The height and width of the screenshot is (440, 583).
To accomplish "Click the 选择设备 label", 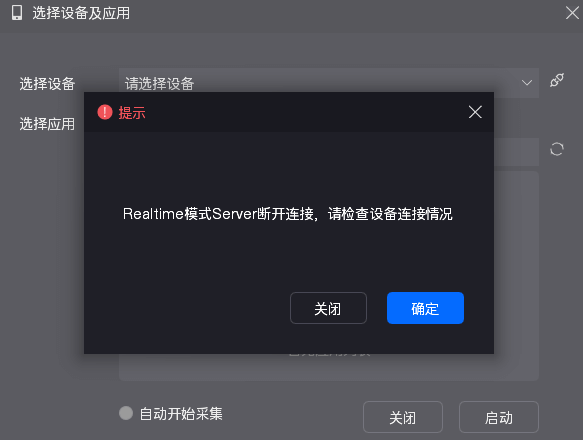I will pyautogui.click(x=47, y=84).
